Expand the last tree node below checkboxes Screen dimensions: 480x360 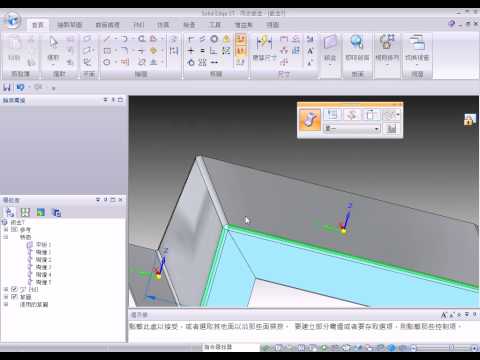6,304
